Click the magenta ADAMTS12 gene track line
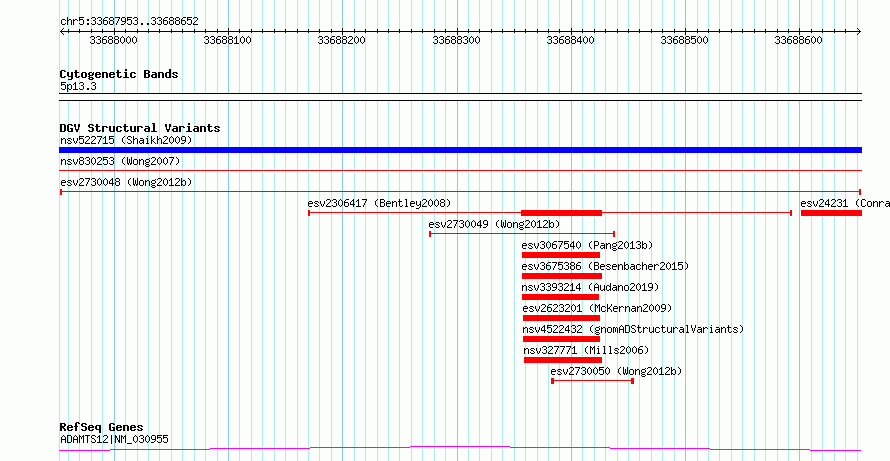 tap(460, 449)
